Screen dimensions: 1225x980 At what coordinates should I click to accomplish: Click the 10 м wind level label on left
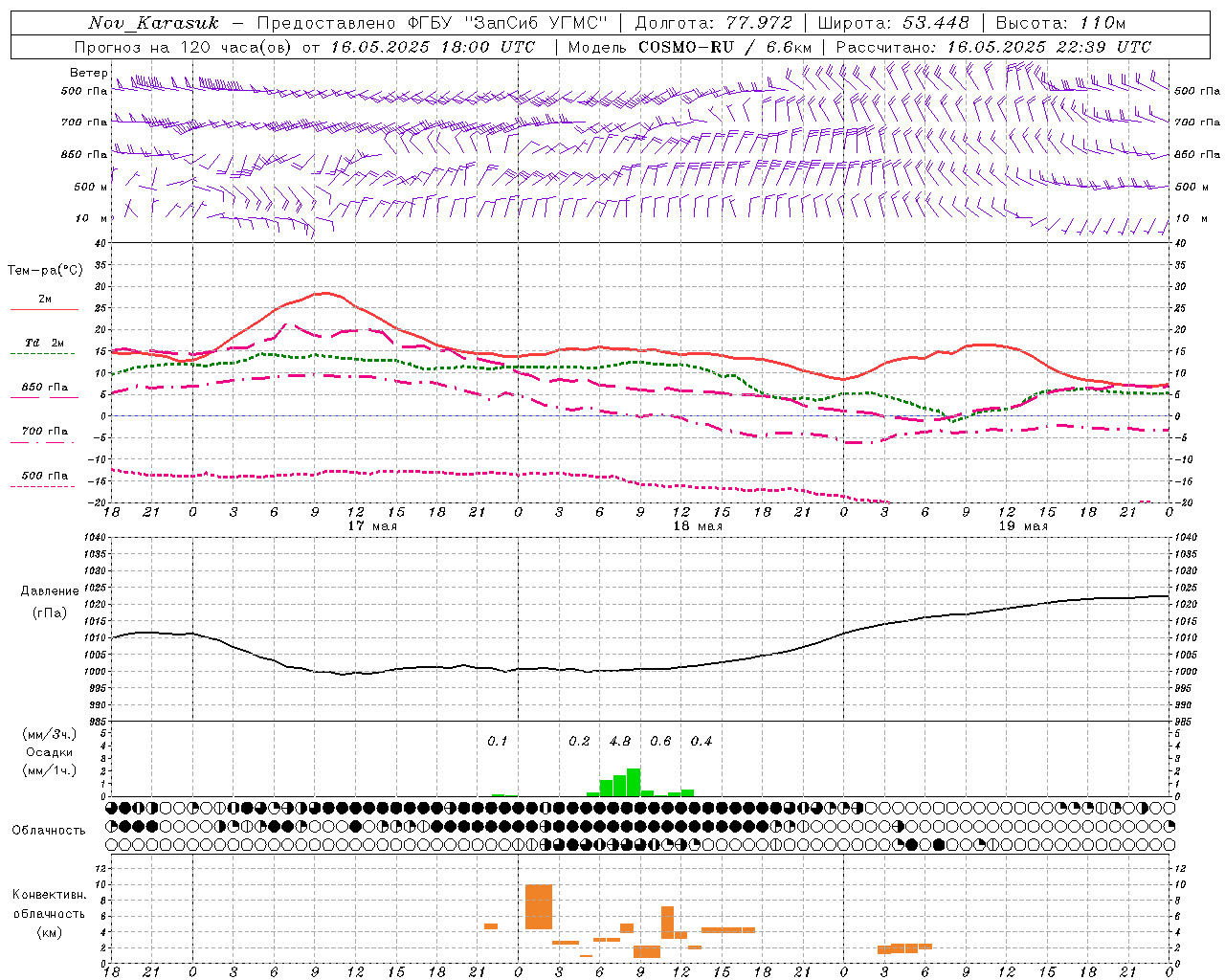point(93,218)
